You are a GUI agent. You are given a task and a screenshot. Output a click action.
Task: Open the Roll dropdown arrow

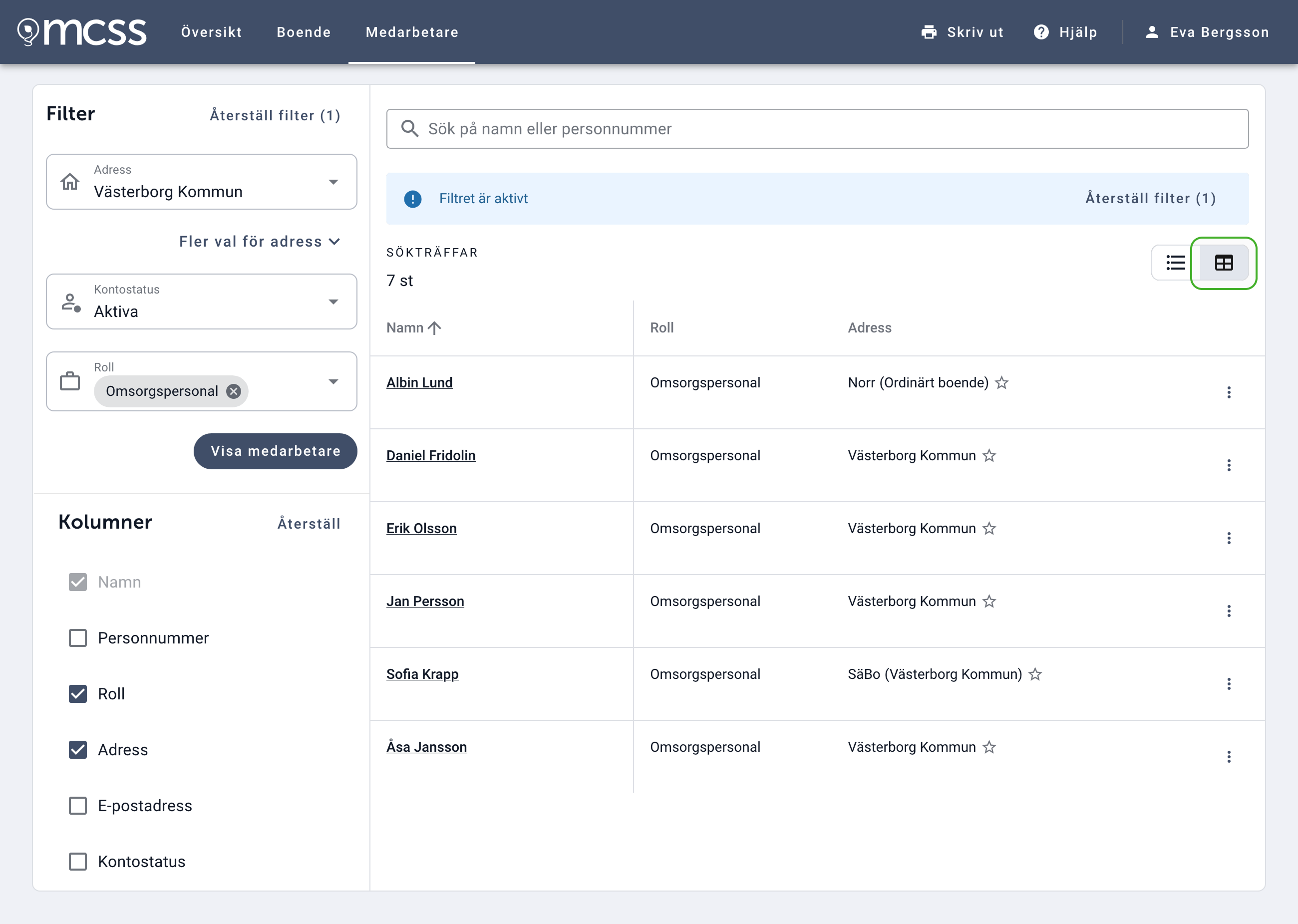coord(333,382)
